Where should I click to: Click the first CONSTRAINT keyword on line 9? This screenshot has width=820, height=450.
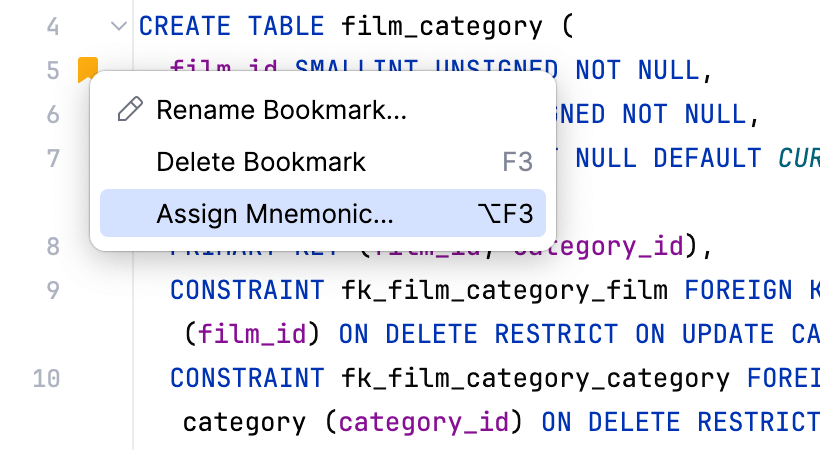click(x=247, y=290)
